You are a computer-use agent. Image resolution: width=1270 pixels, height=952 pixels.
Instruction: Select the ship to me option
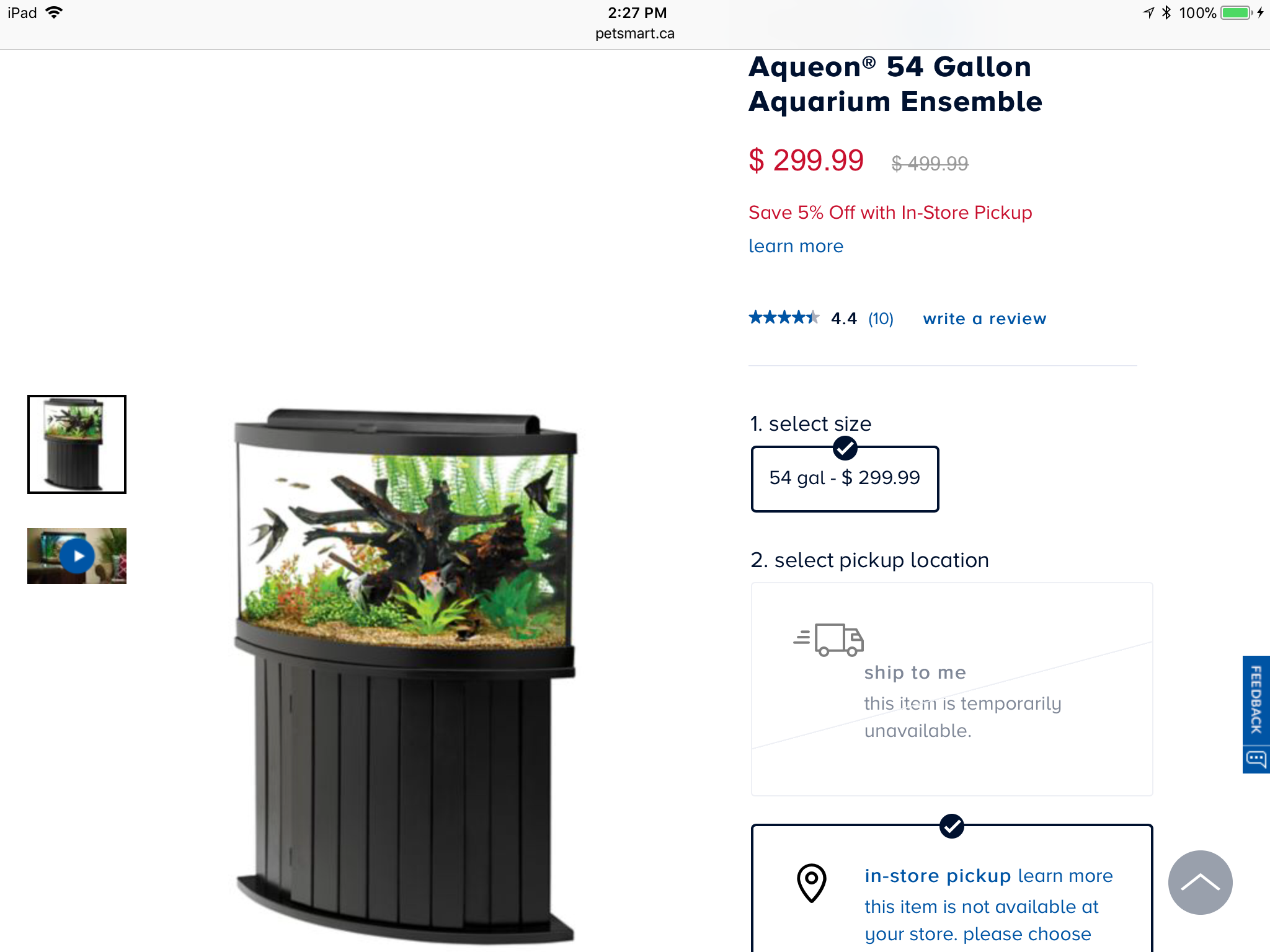pos(952,689)
